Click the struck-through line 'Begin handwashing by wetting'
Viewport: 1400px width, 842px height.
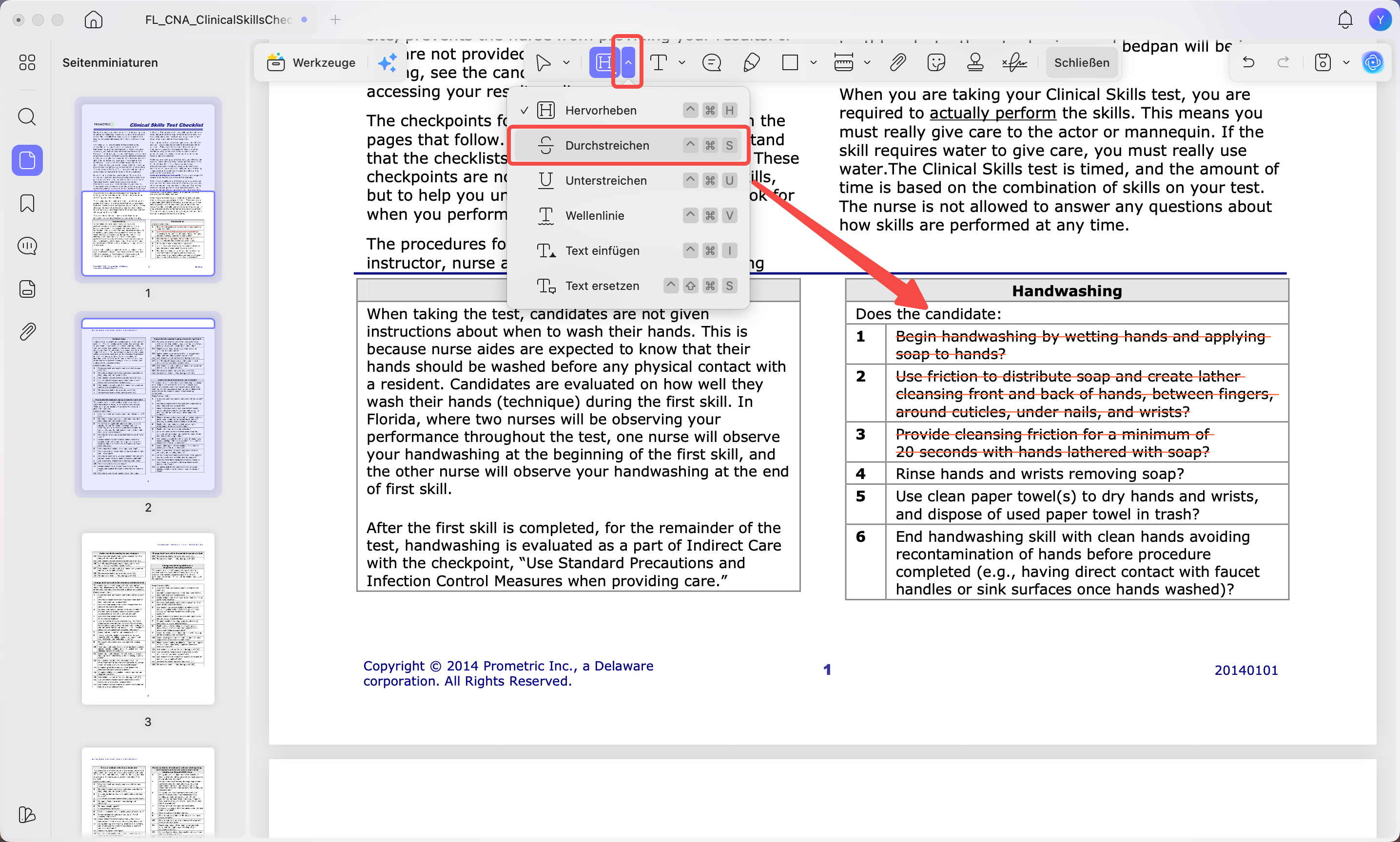(x=1081, y=337)
